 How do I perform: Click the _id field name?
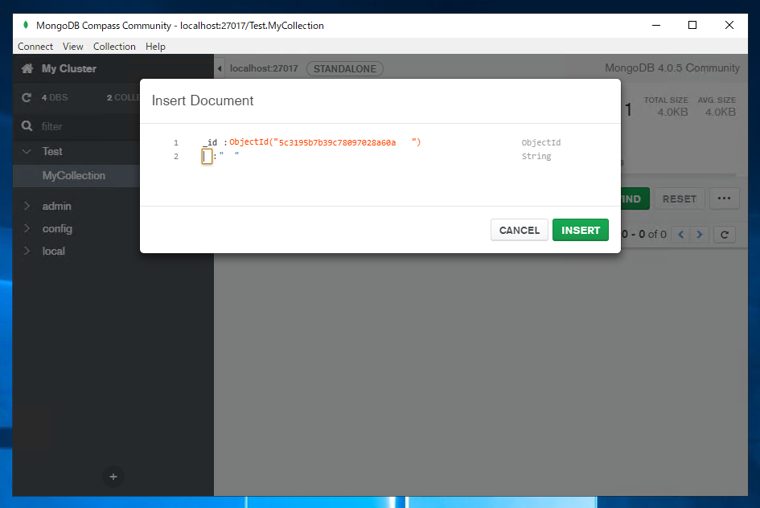[x=210, y=143]
